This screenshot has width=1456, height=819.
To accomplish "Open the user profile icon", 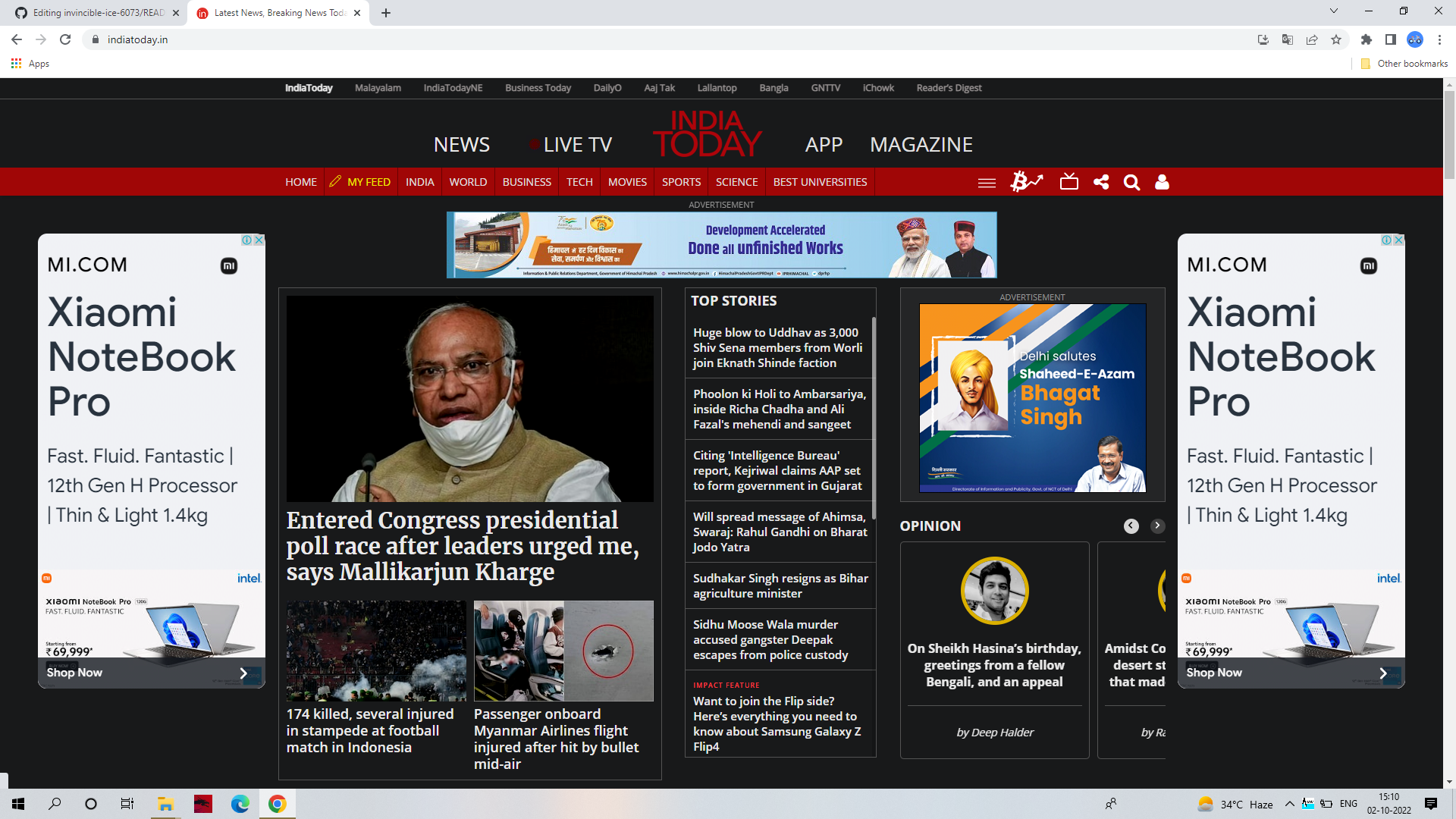I will tap(1162, 182).
